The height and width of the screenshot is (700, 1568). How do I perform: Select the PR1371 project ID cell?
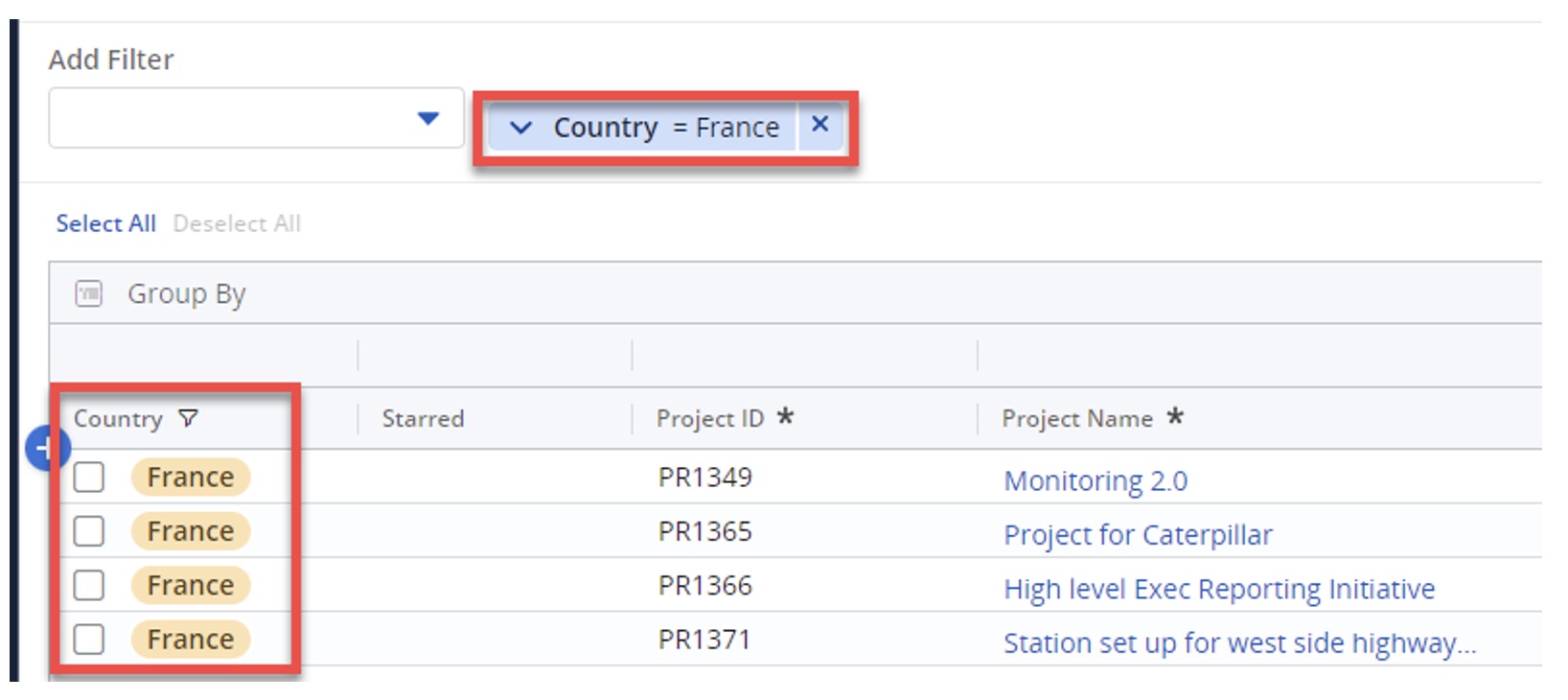704,640
